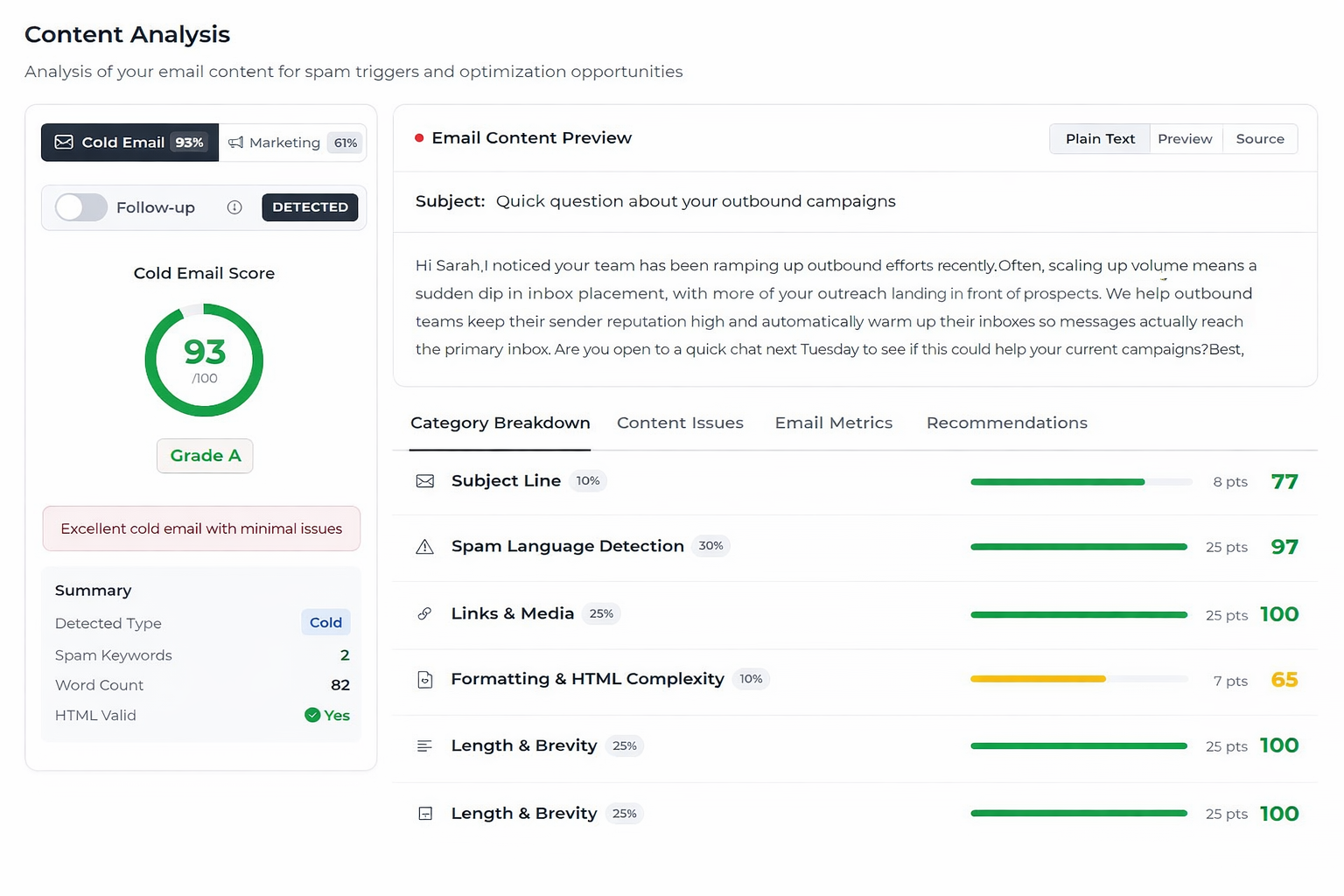
Task: Open the Content Issues tab
Action: 680,423
